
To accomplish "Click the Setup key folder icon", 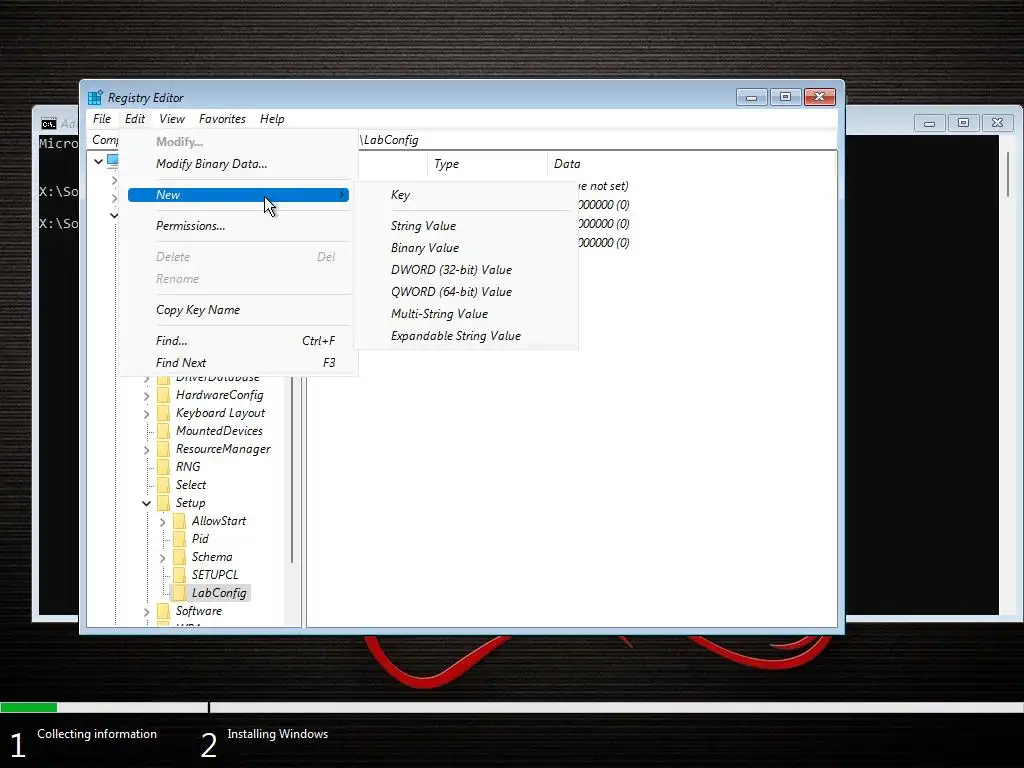I will tap(163, 503).
